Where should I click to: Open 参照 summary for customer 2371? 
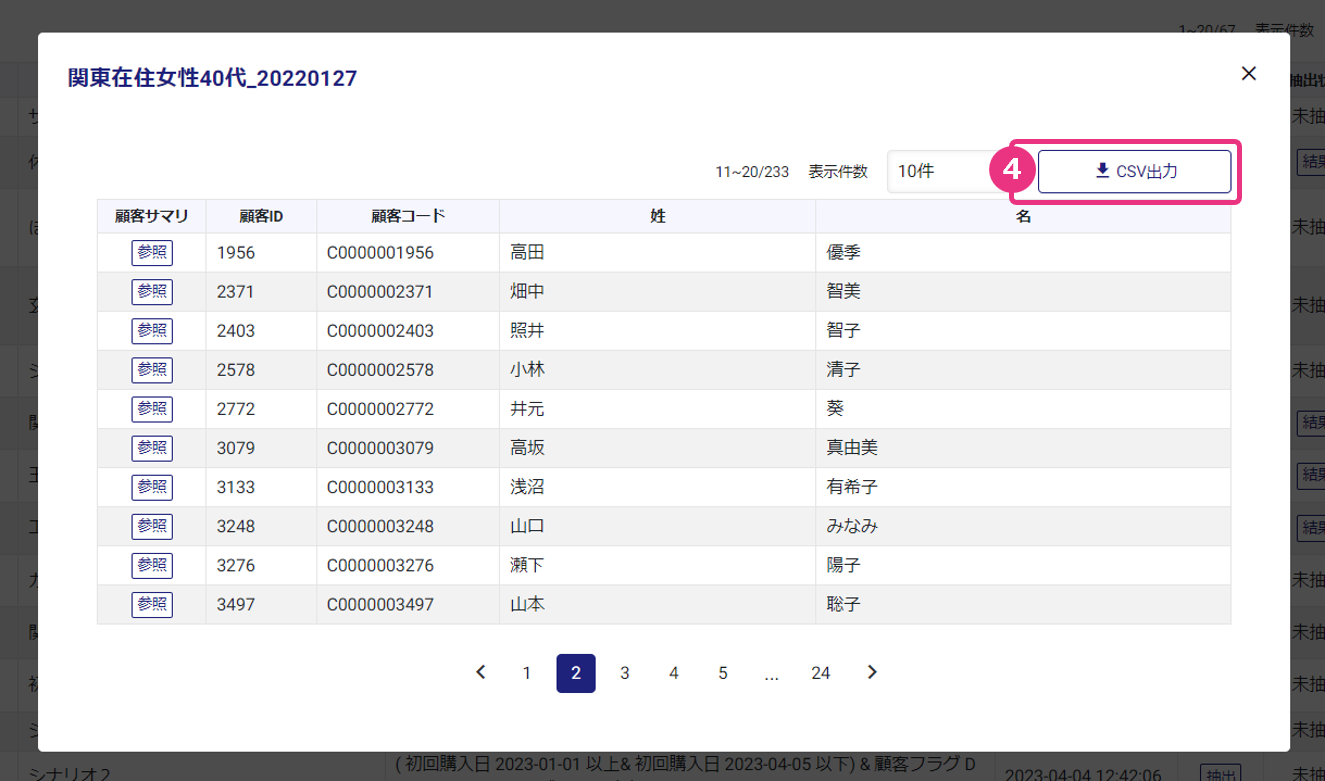tap(152, 292)
